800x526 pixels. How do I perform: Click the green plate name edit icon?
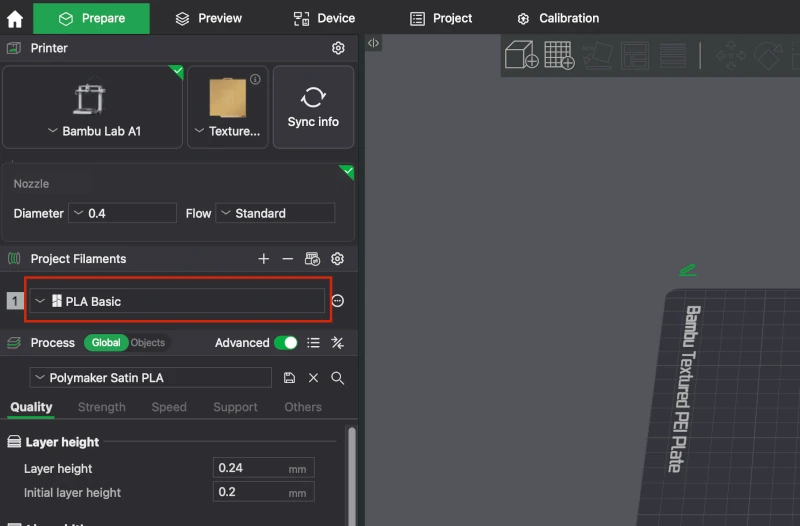click(688, 270)
